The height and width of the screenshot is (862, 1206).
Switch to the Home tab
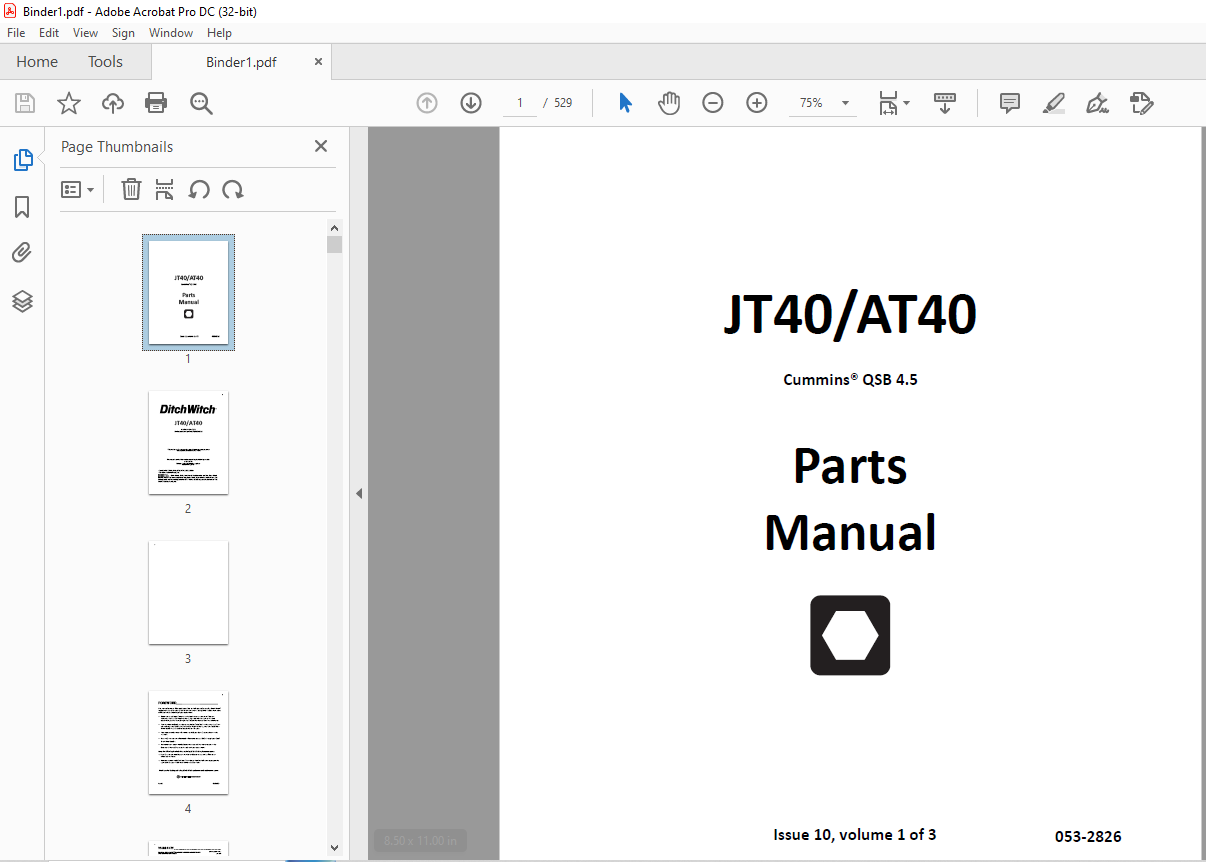tap(37, 62)
